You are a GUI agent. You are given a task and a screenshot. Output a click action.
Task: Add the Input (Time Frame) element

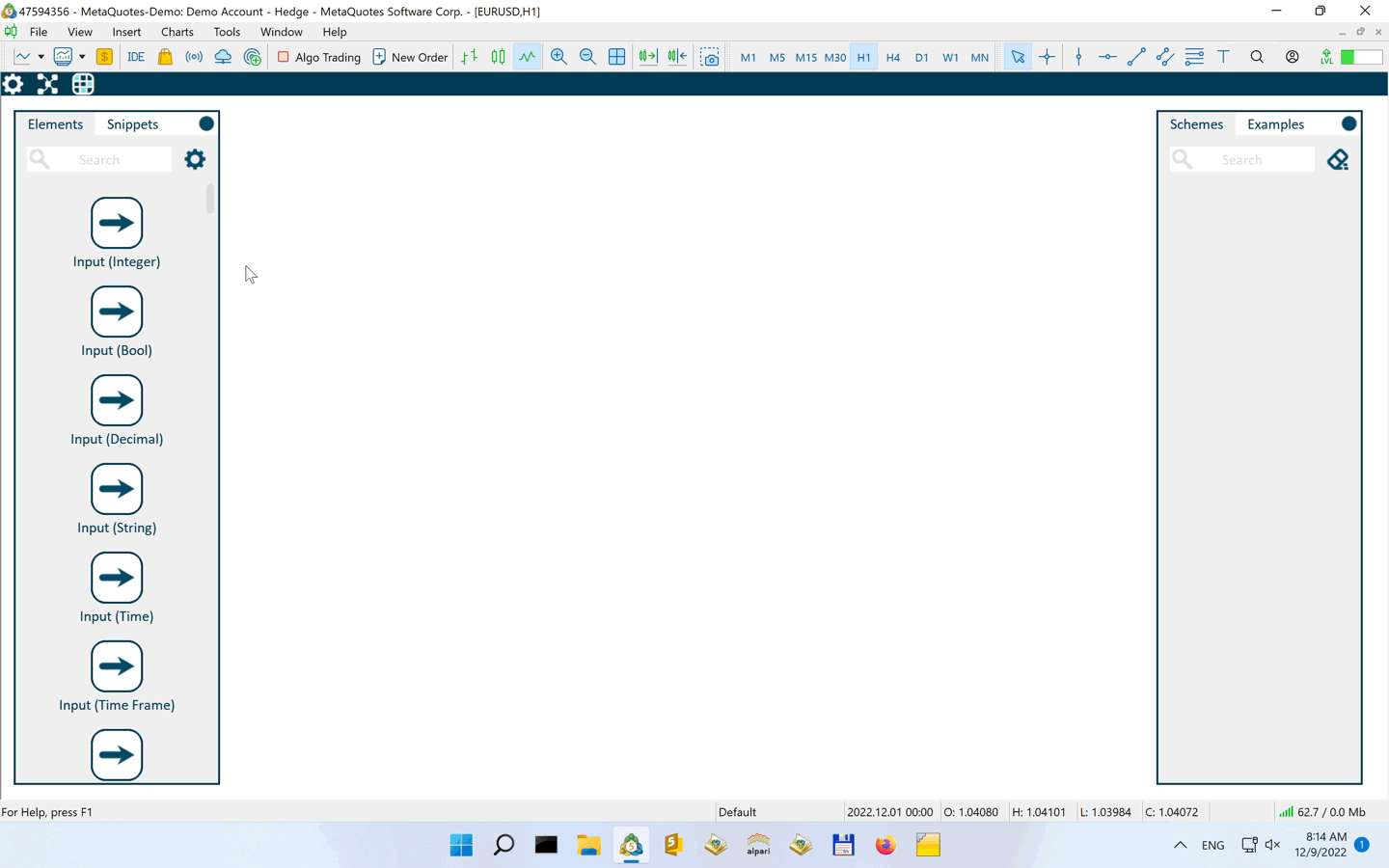pos(117,666)
